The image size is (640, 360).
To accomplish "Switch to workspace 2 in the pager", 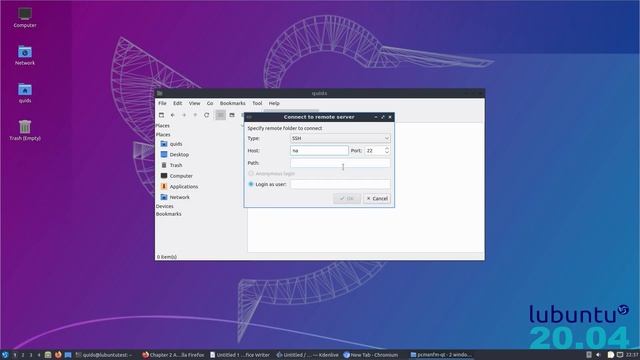I will coord(22,355).
